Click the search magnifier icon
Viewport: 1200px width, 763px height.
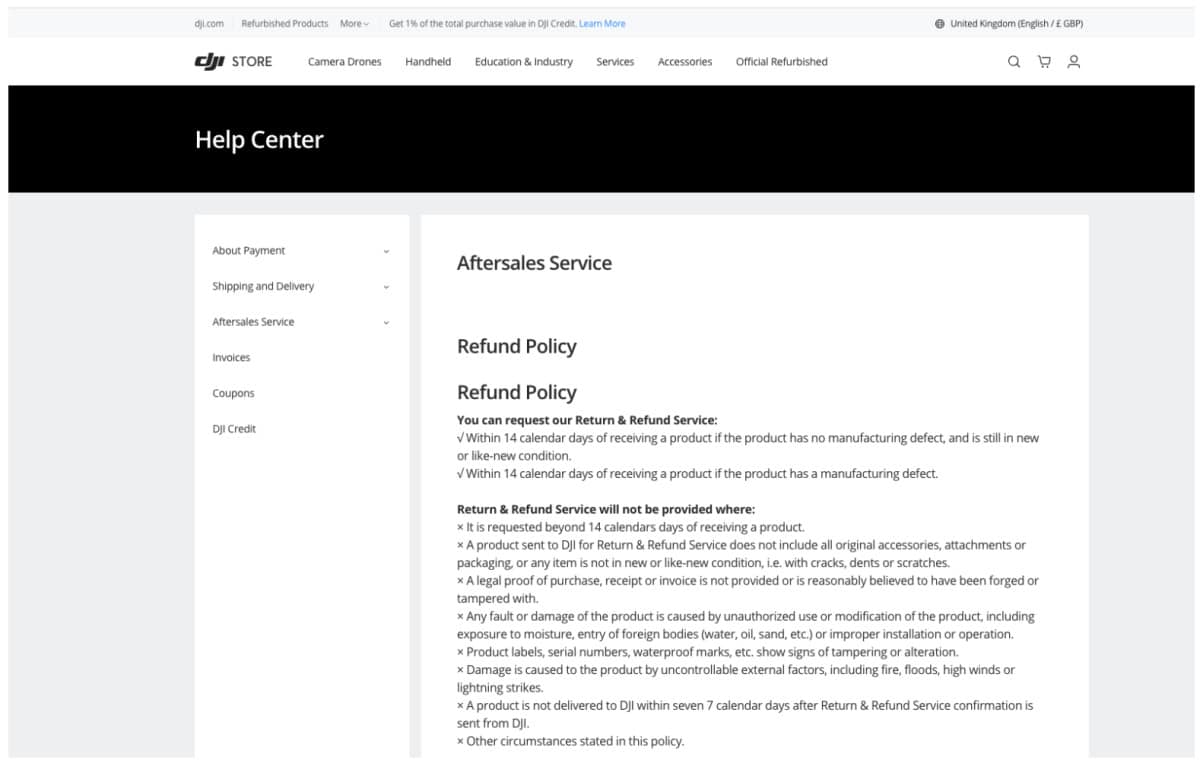pyautogui.click(x=1014, y=62)
